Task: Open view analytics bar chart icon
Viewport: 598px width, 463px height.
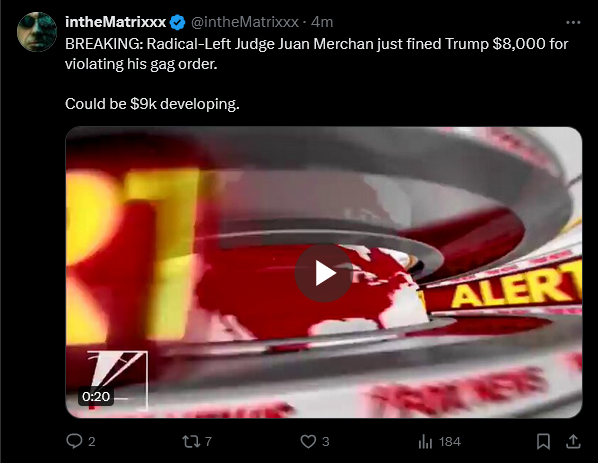Action: (x=425, y=442)
